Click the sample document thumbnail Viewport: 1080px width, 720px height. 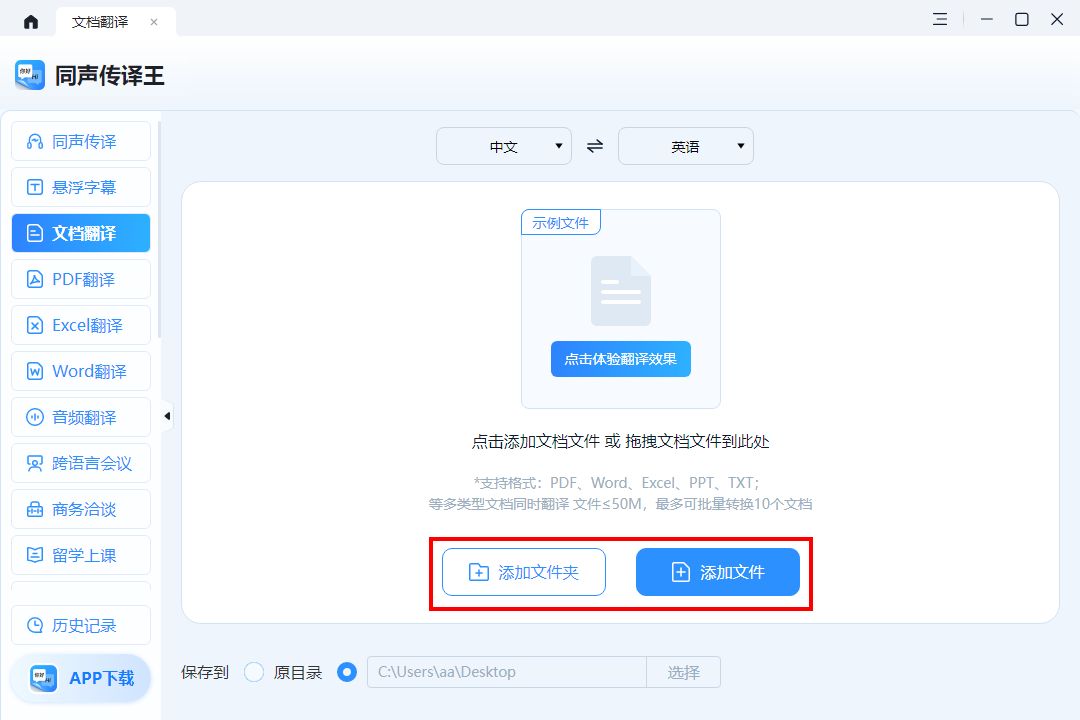(621, 291)
